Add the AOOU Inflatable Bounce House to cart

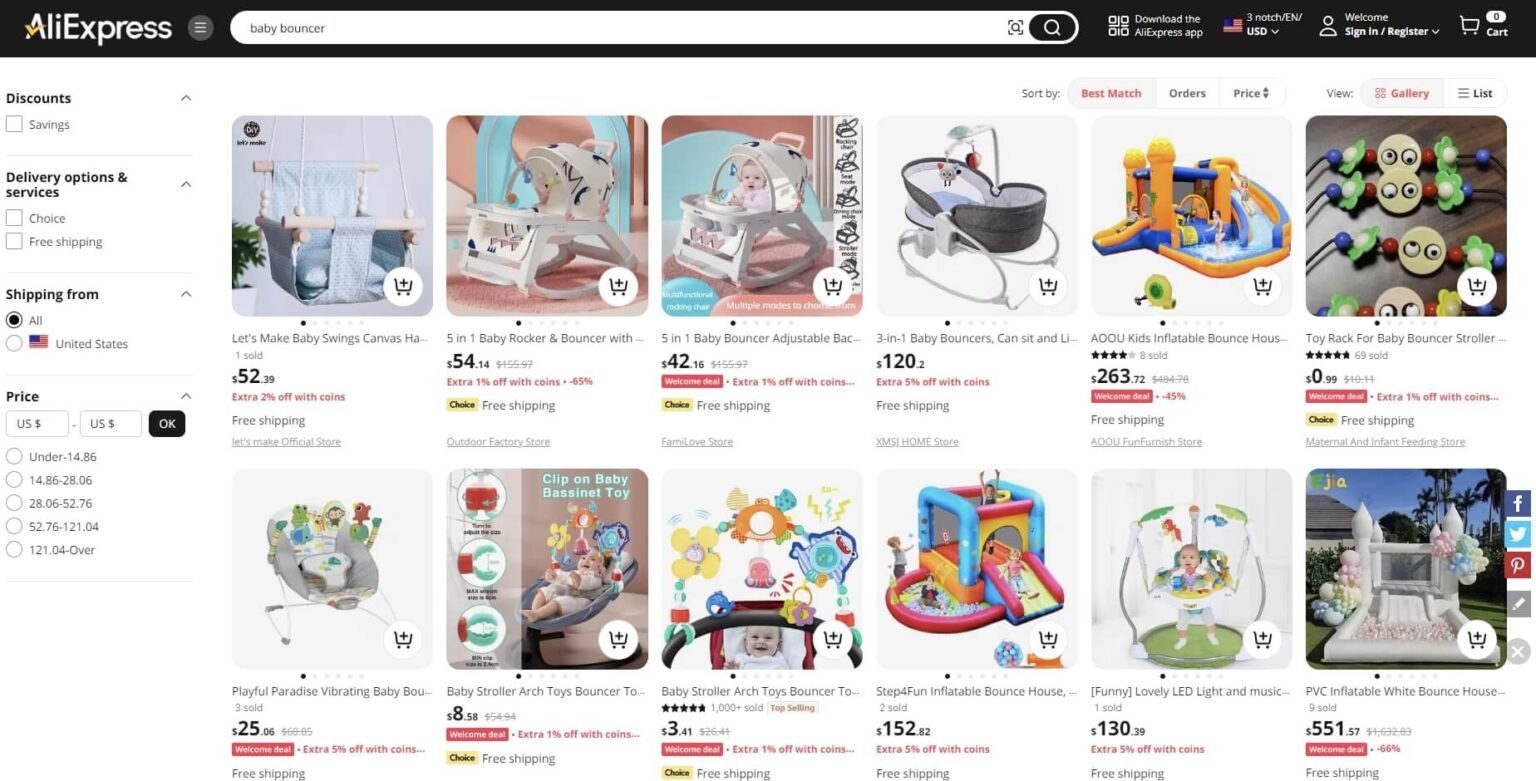tap(1262, 287)
